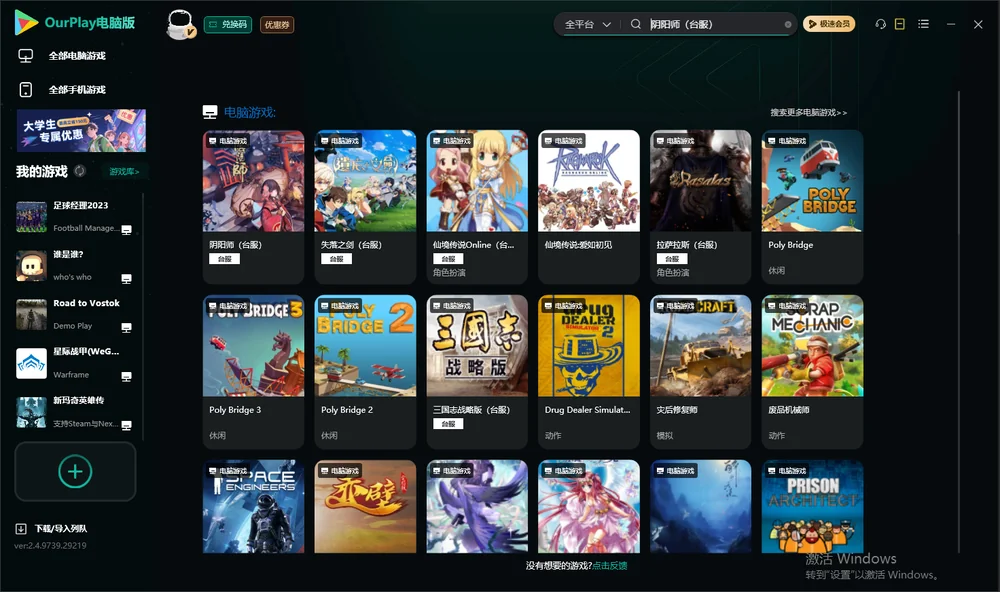Open the 游戏库> link
This screenshot has height=592, width=1000.
coord(124,172)
